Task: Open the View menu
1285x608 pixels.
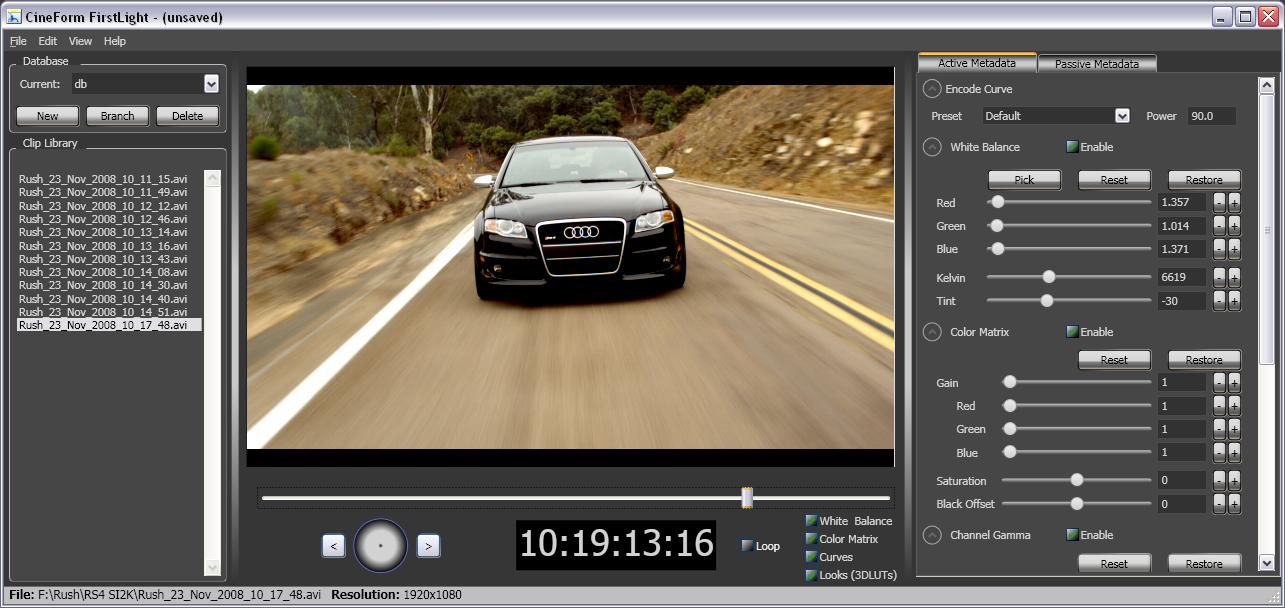Action: [80, 41]
